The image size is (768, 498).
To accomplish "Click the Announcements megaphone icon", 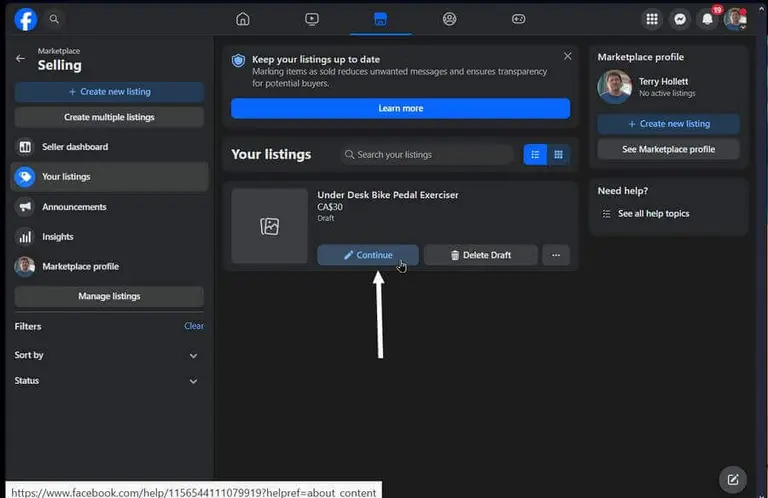I will 24,207.
